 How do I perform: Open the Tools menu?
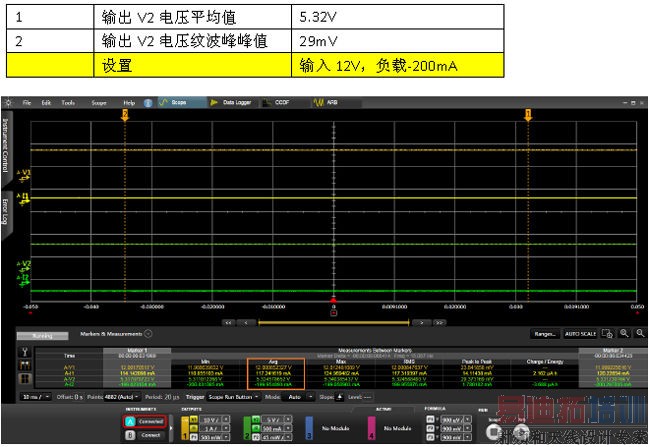[x=68, y=102]
